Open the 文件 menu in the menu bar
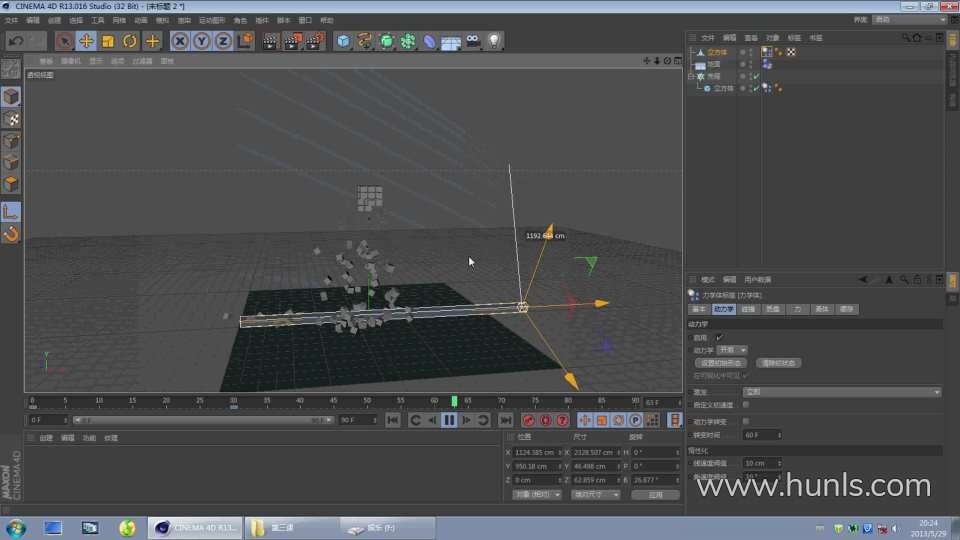Image resolution: width=960 pixels, height=540 pixels. 11,20
